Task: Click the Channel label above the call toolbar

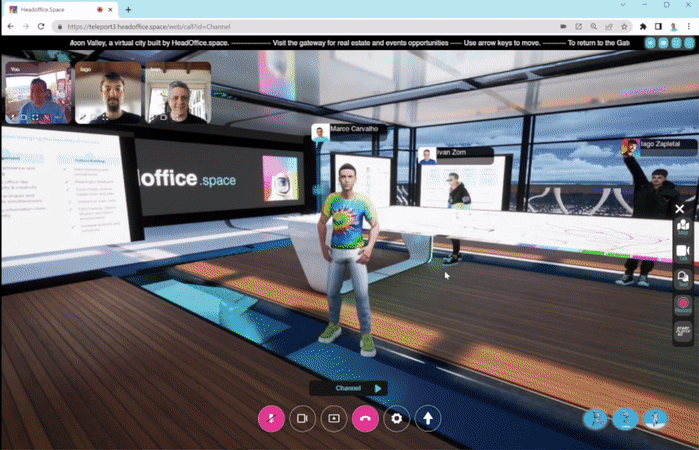Action: pos(348,388)
